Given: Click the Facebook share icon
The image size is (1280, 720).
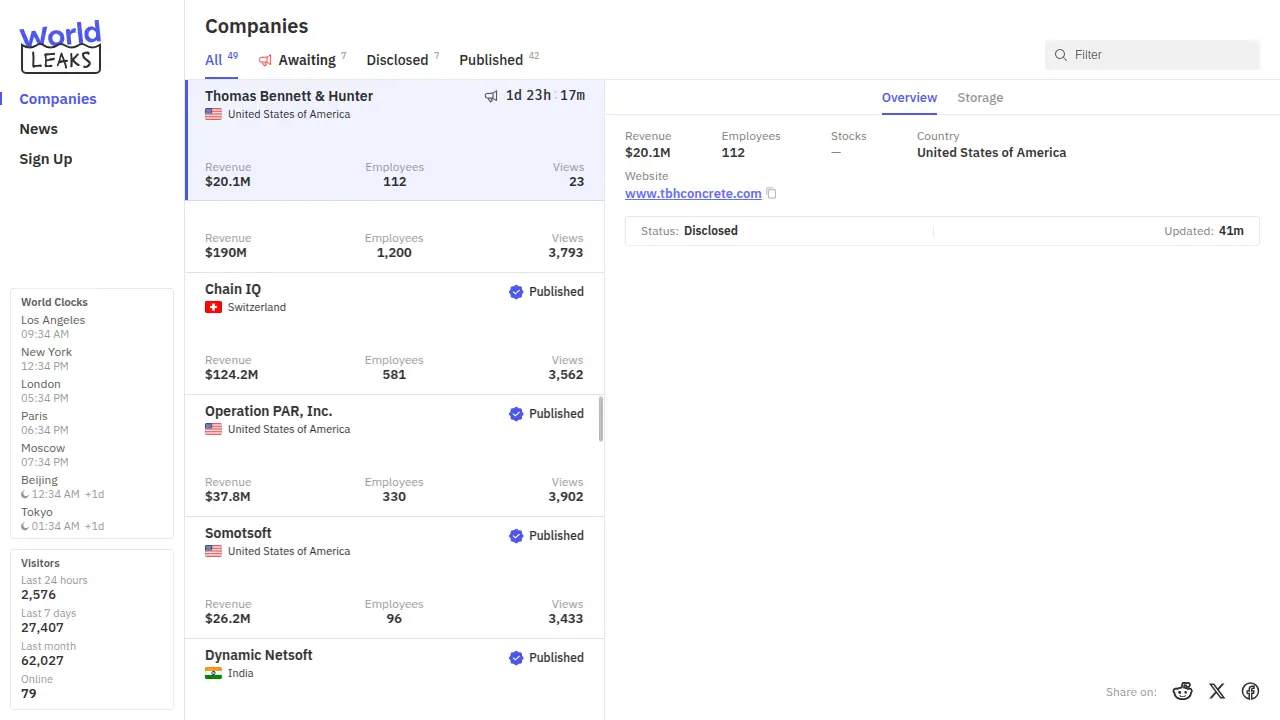Looking at the screenshot, I should [x=1250, y=691].
